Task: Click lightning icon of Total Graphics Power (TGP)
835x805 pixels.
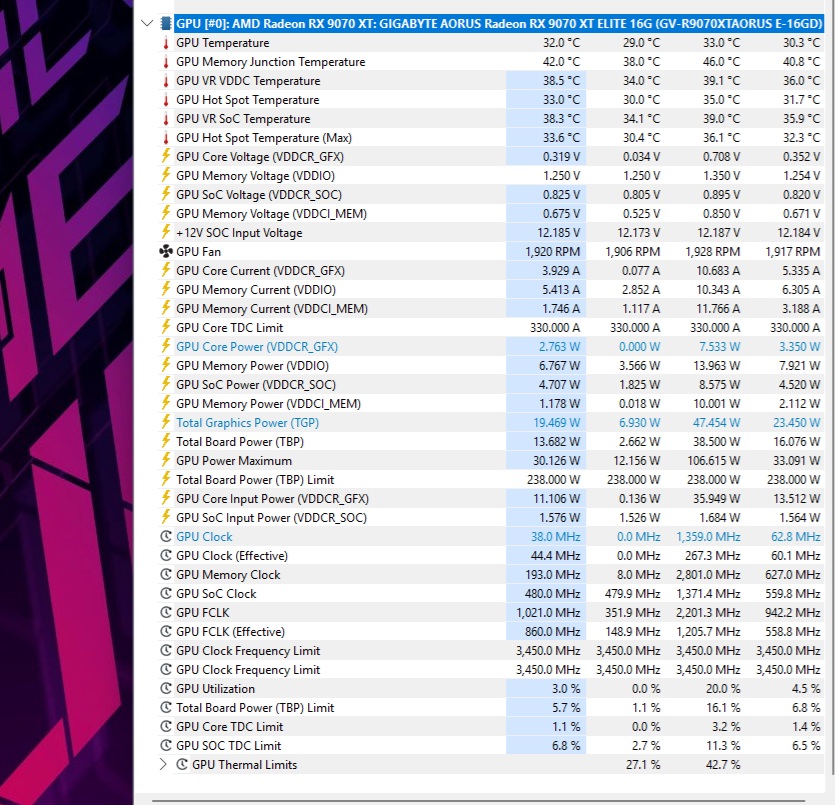Action: (166, 422)
